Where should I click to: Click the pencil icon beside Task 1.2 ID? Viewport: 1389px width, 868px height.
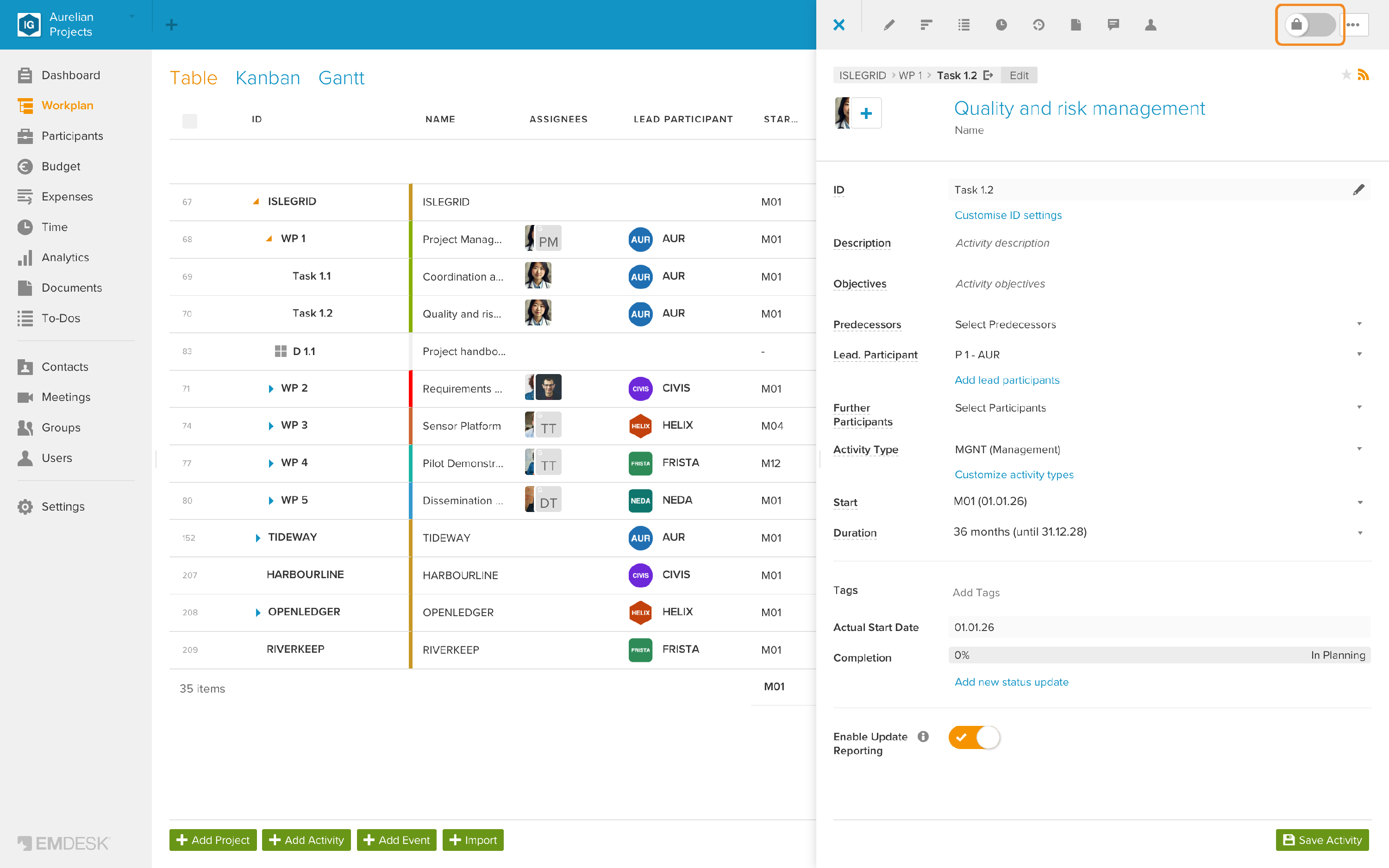(x=1358, y=190)
